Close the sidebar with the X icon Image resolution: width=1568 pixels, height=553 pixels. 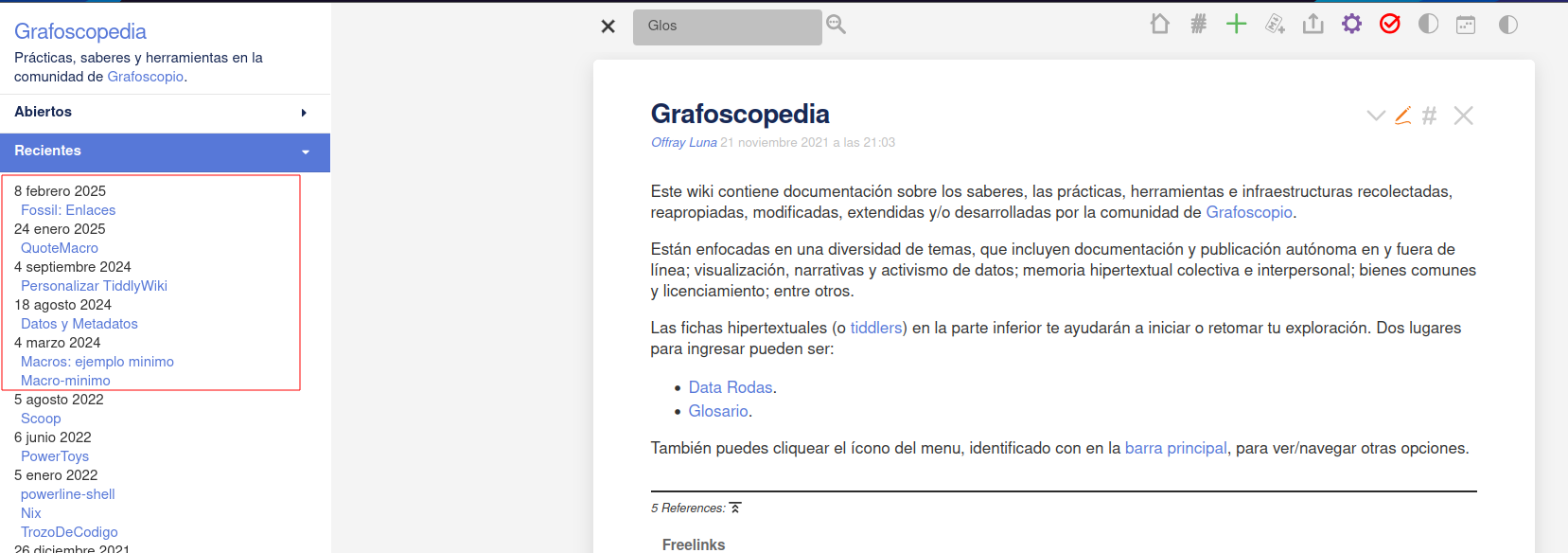[x=608, y=27]
